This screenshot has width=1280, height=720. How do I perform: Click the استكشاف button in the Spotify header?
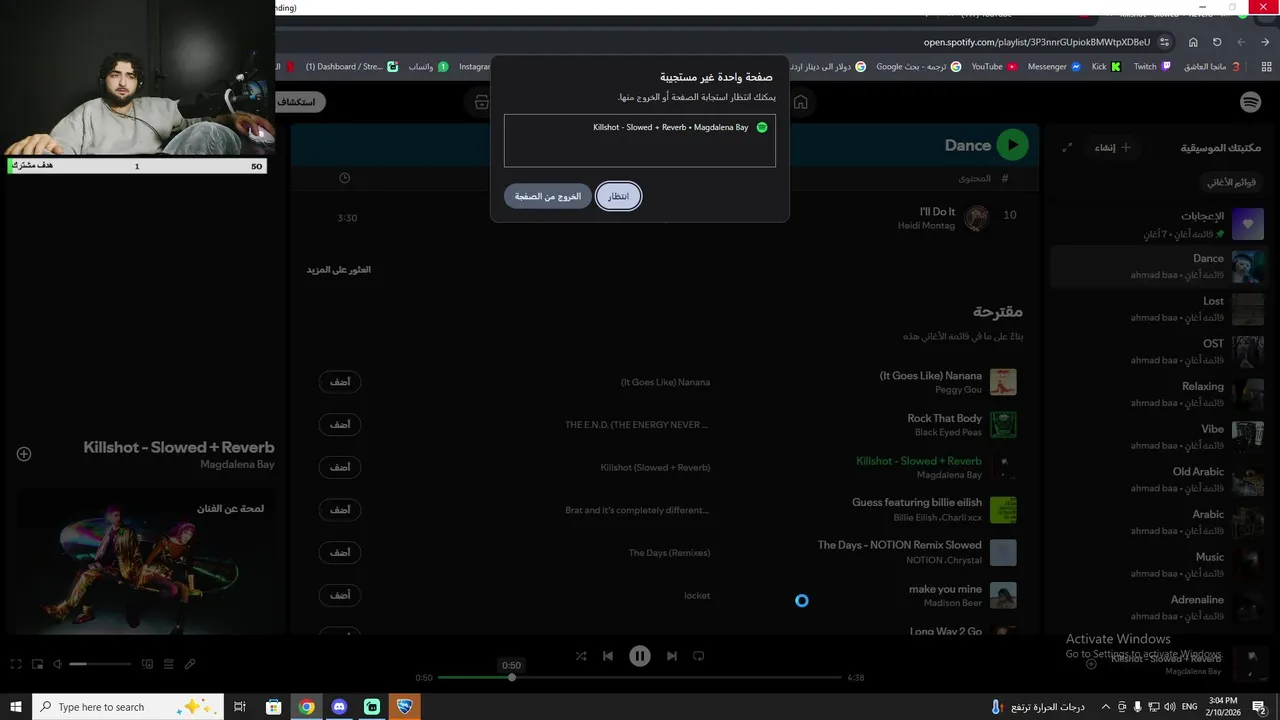point(298,102)
